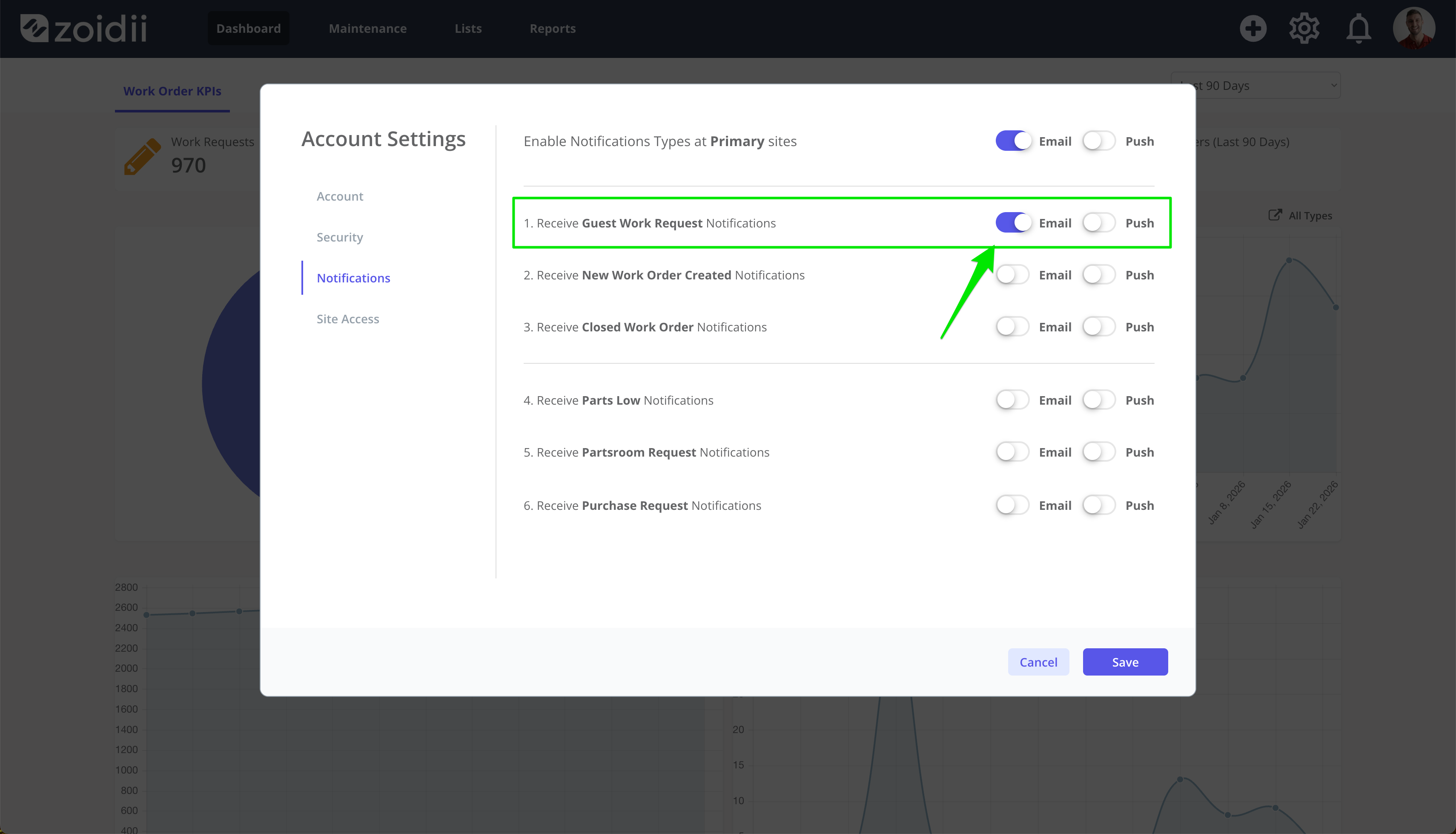
Task: Disable Email for Guest Work Request
Action: click(x=1013, y=223)
